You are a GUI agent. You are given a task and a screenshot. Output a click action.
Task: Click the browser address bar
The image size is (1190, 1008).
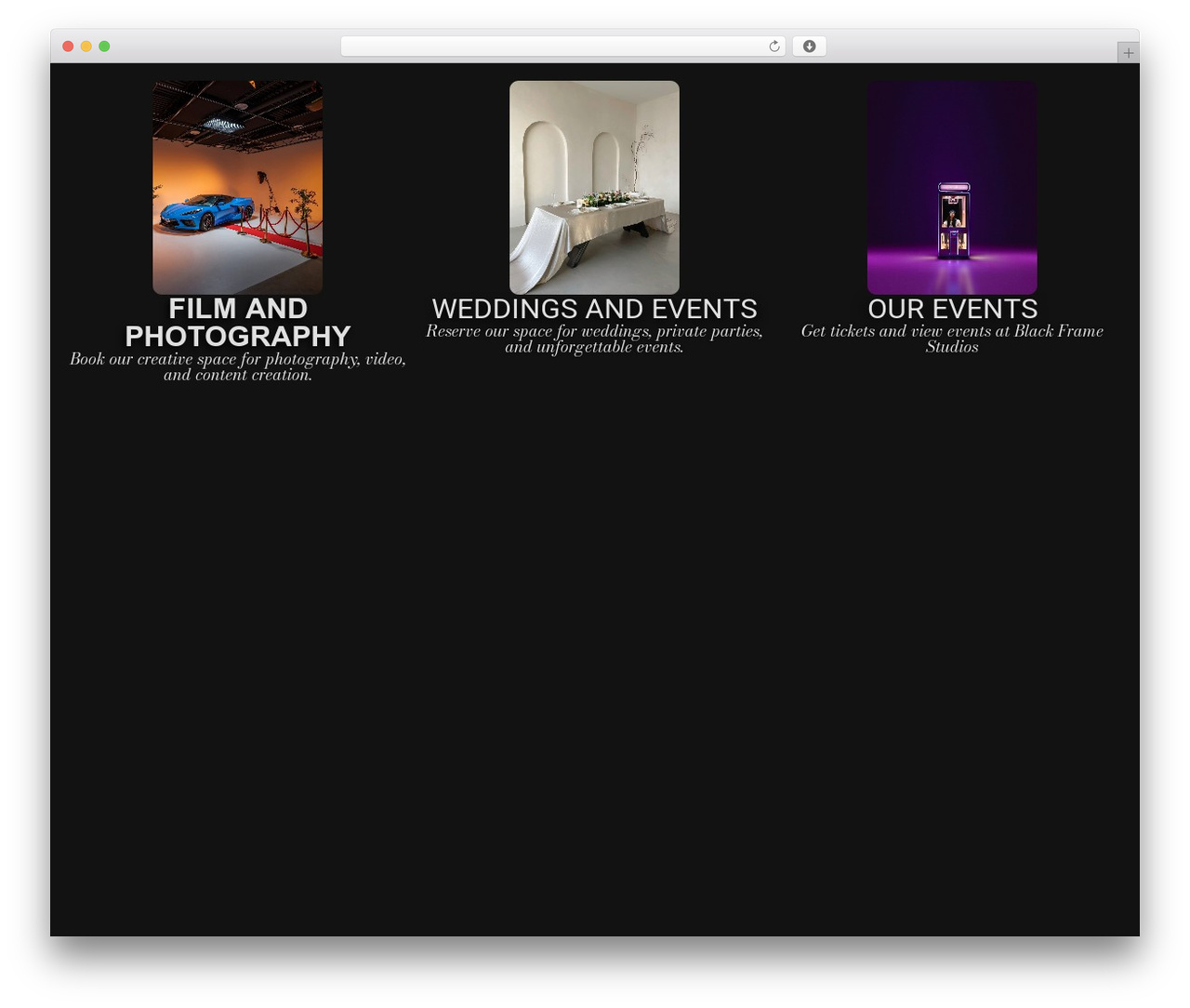coord(562,46)
